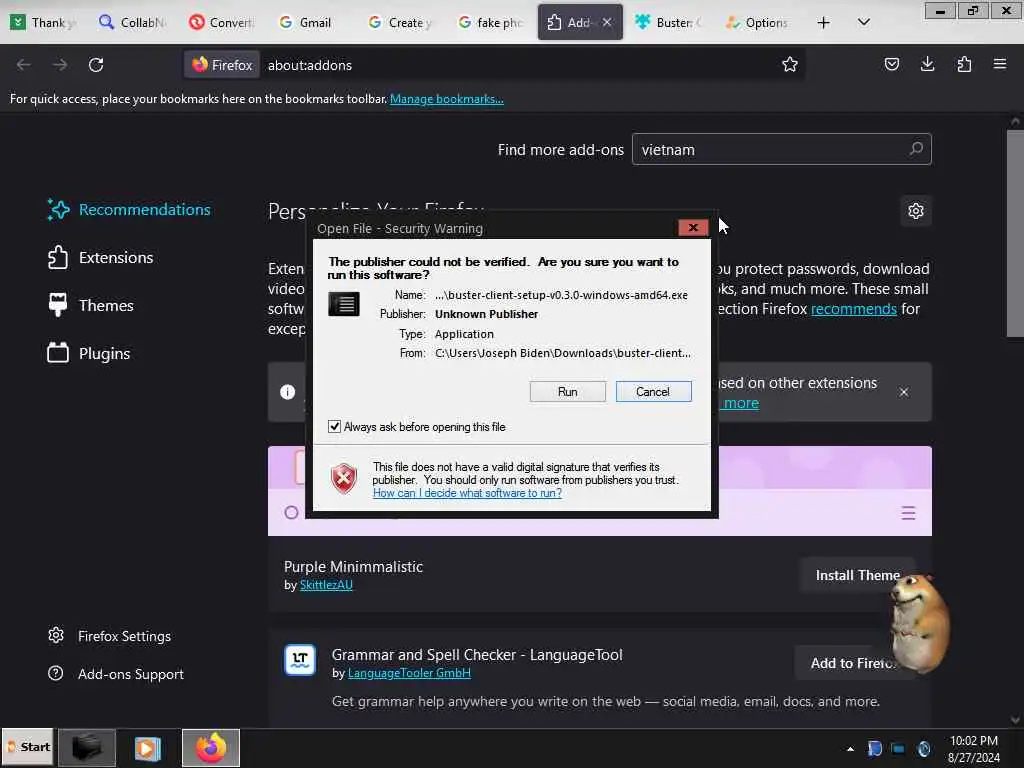Open the Firefox application hamburger menu
Image resolution: width=1024 pixels, height=768 pixels.
pos(1000,64)
